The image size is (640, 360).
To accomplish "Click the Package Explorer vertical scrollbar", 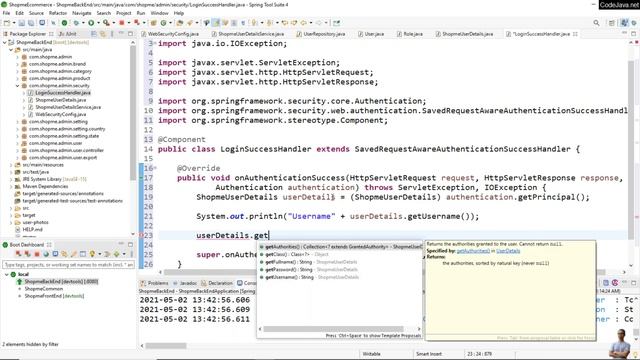I will pos(133,112).
